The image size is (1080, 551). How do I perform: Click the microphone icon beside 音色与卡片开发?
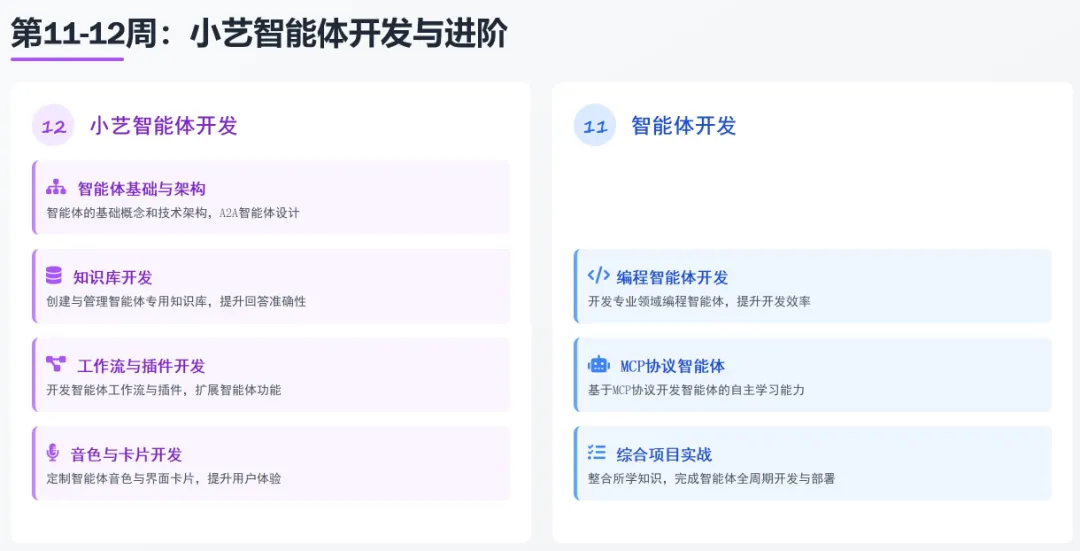point(52,453)
